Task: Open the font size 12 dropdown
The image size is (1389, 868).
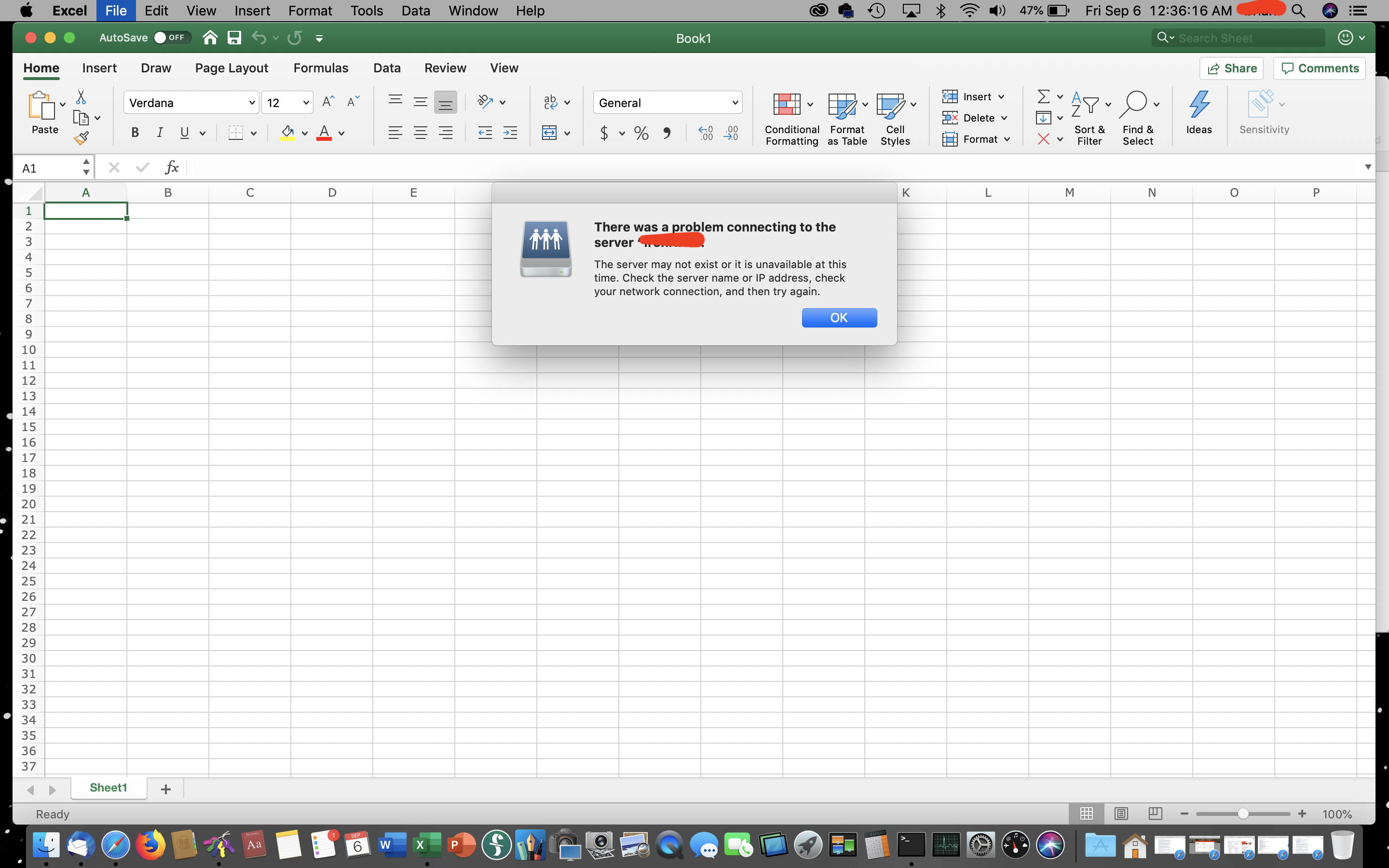Action: [x=306, y=103]
